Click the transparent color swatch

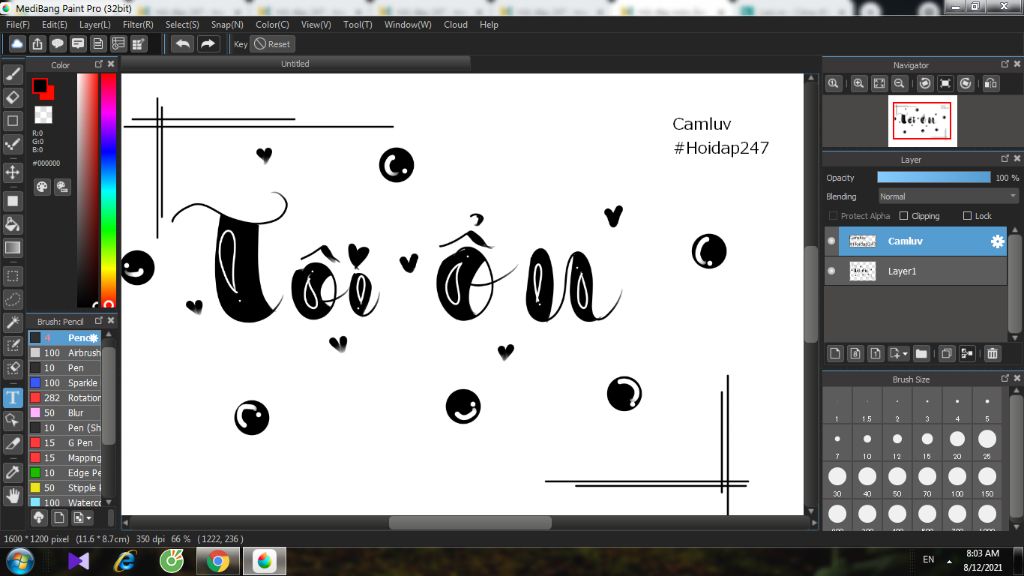click(x=43, y=115)
